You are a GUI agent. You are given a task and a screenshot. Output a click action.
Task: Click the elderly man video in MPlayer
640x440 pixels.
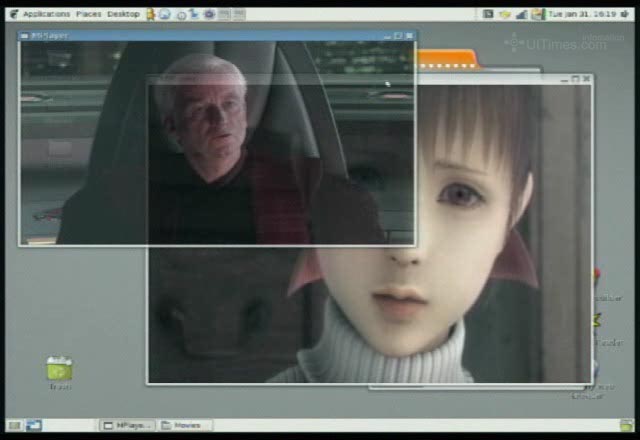(218, 142)
